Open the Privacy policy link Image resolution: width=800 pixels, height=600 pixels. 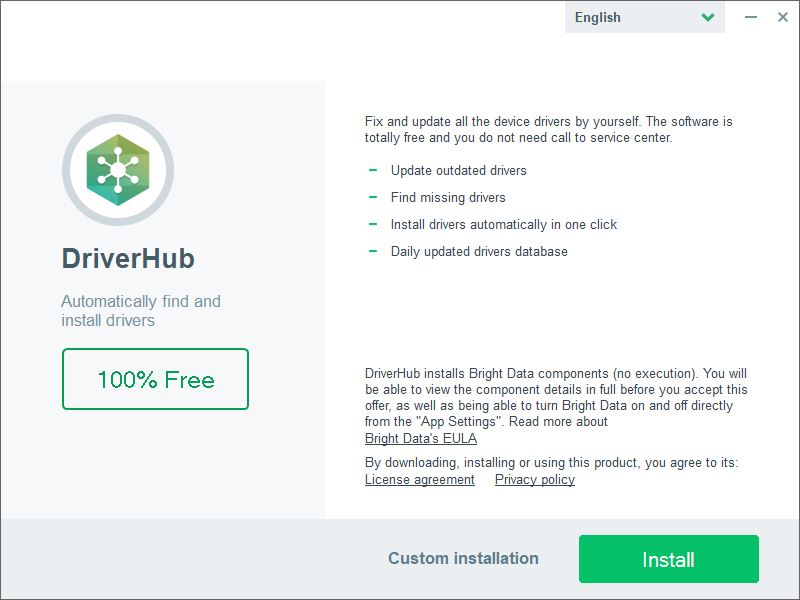tap(535, 480)
